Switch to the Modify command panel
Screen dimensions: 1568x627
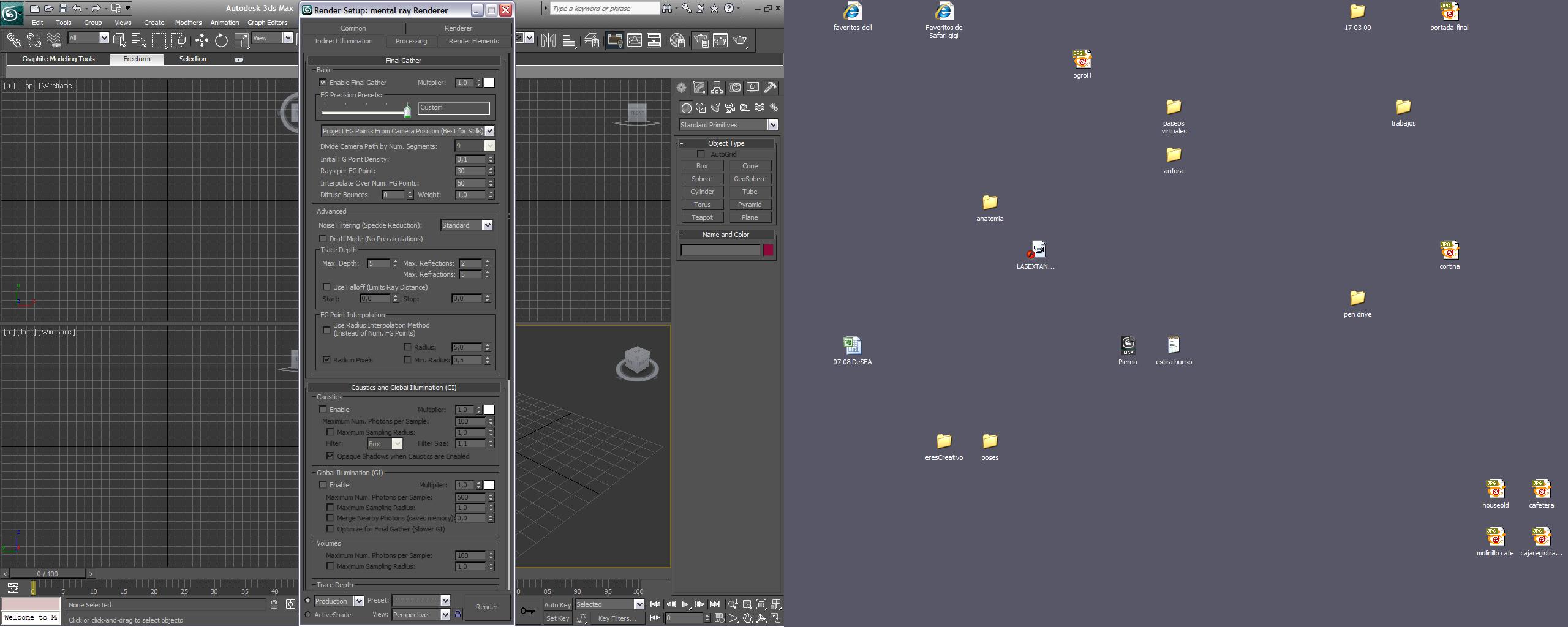(x=699, y=88)
